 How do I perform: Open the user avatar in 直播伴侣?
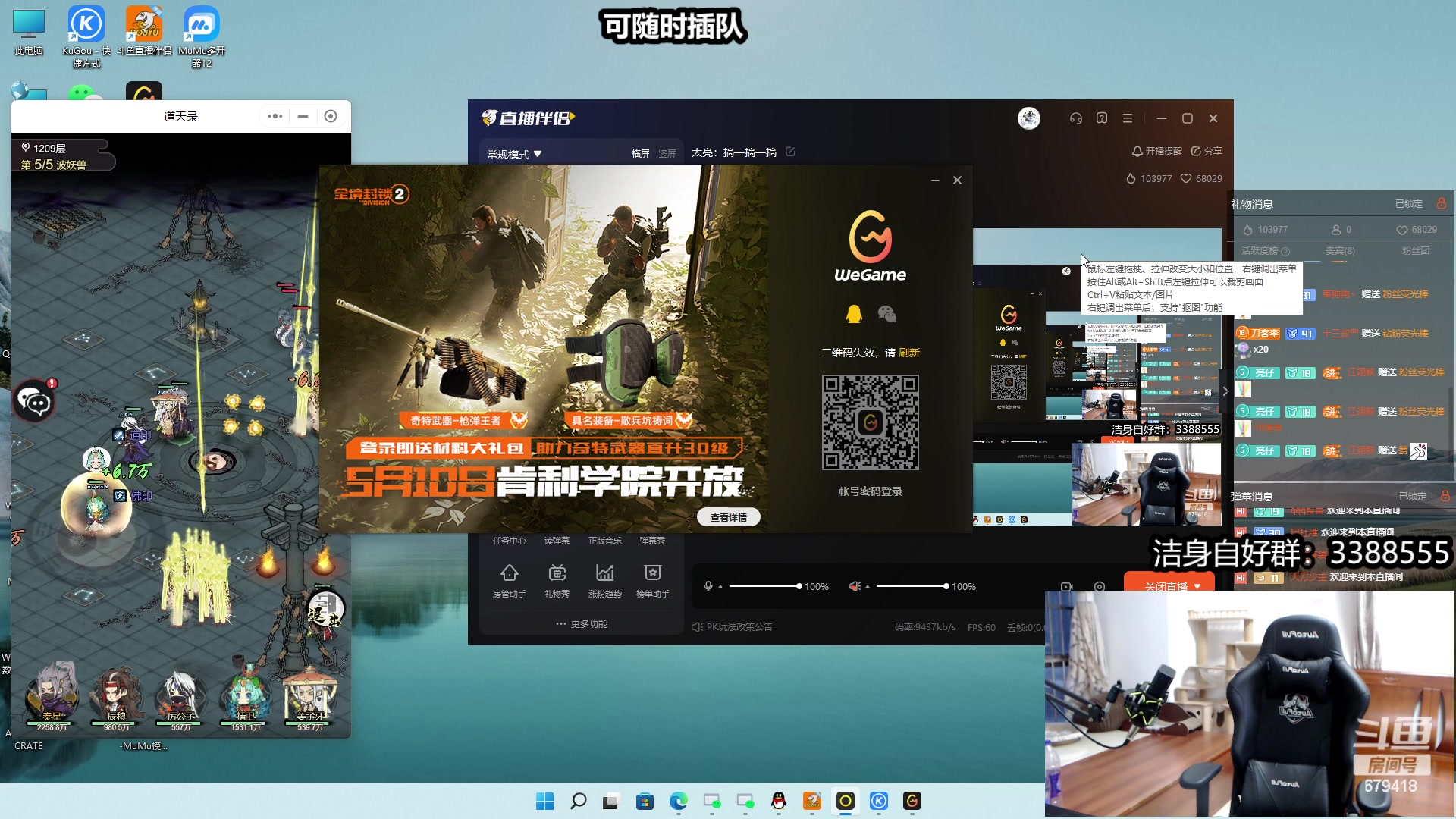(x=1029, y=118)
